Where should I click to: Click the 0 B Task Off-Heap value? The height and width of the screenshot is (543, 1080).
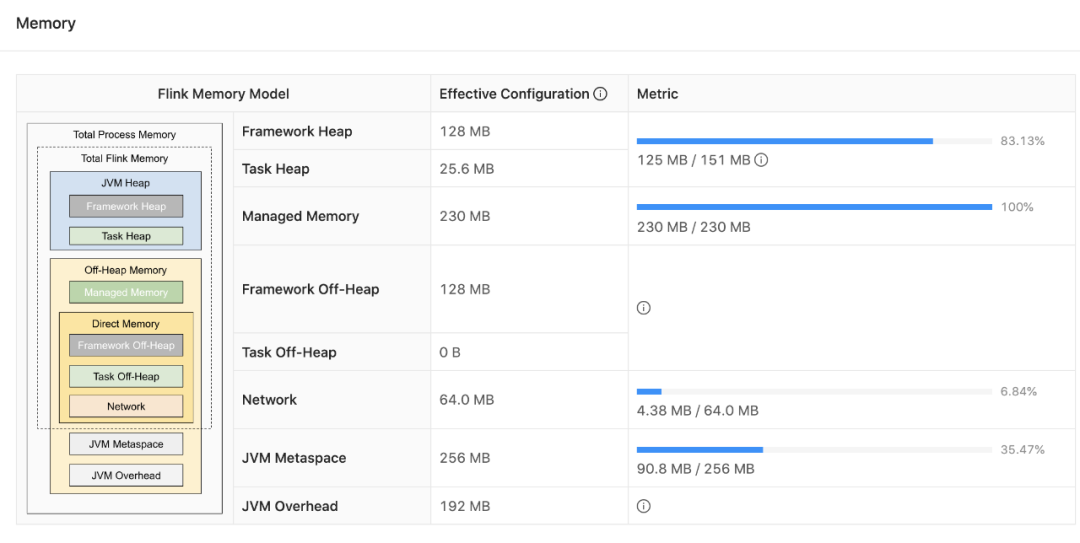click(450, 352)
